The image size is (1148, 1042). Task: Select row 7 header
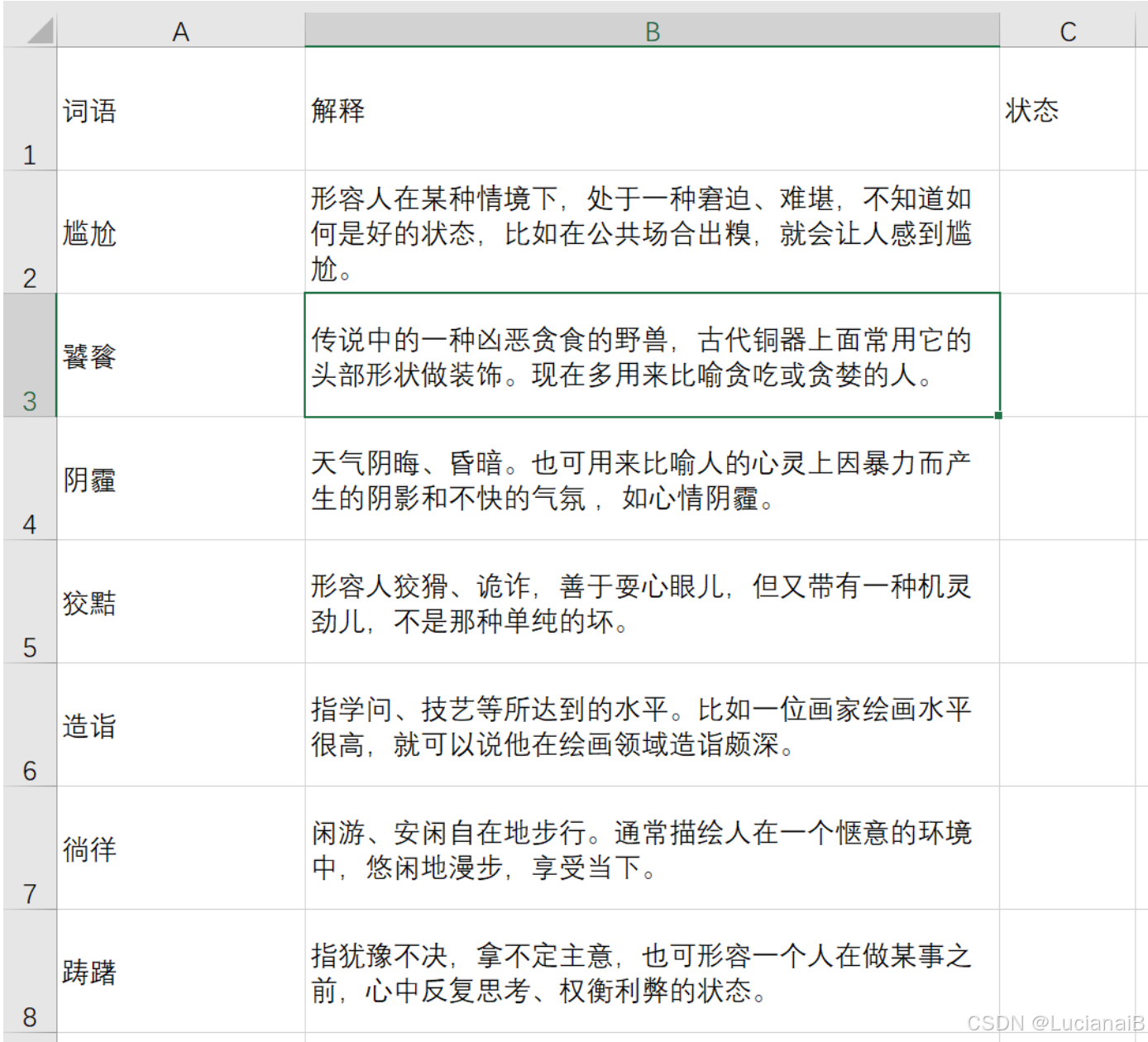pos(30,848)
